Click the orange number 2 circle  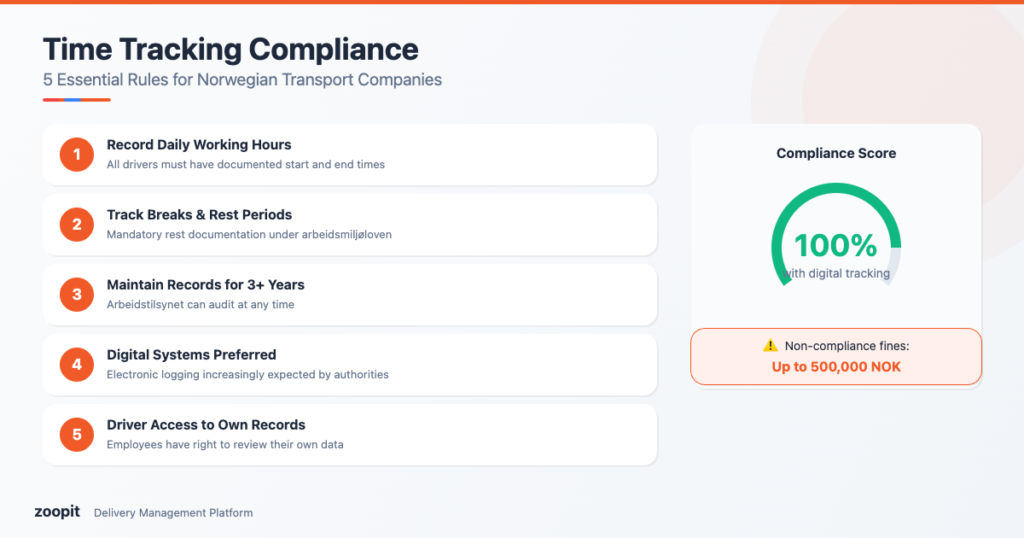pos(76,225)
